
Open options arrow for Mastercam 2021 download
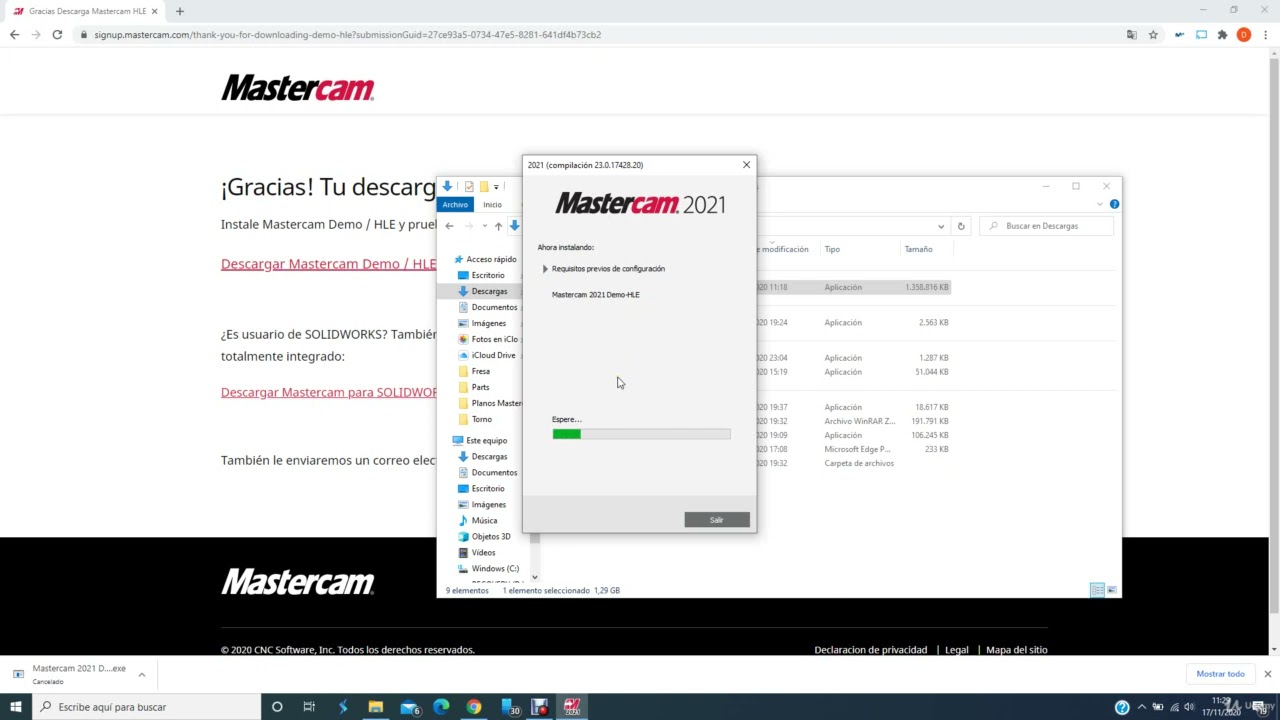tap(142, 674)
